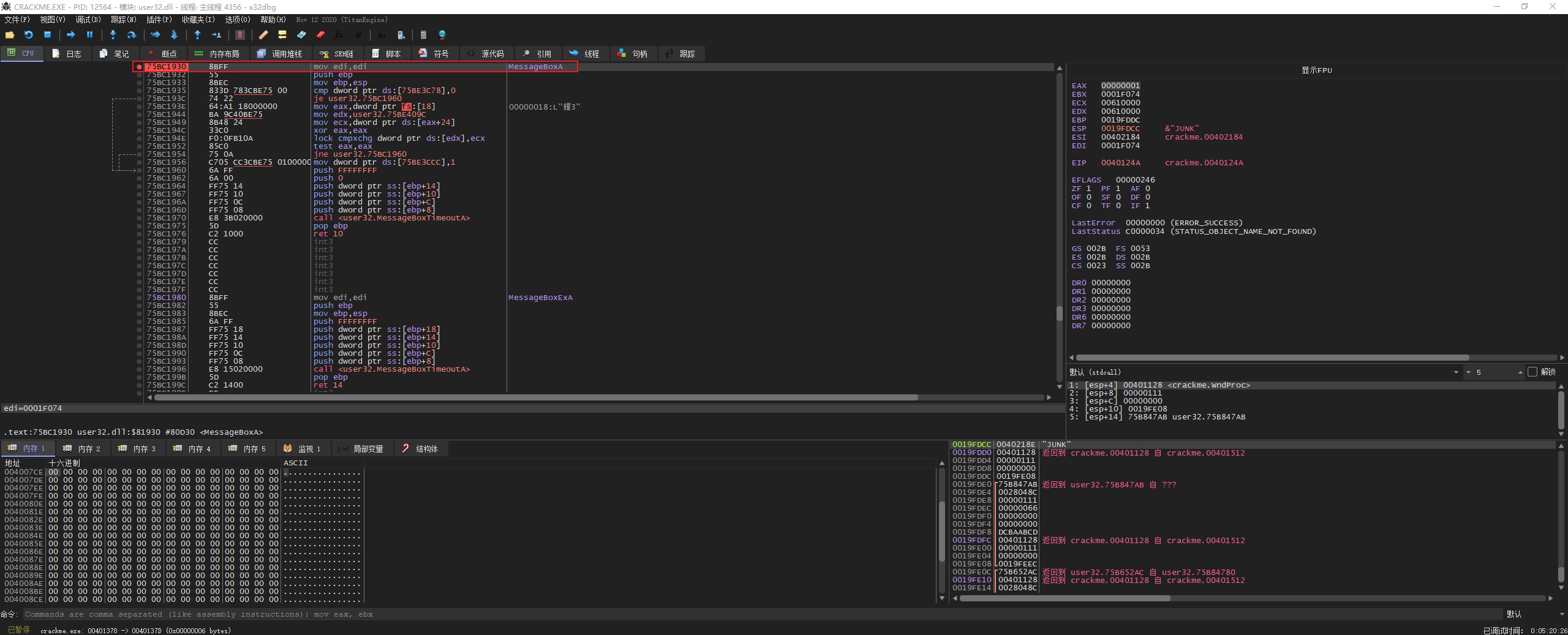Step into with the down-arrow-dot icon
Screen dimensions: 1568x635
113,35
